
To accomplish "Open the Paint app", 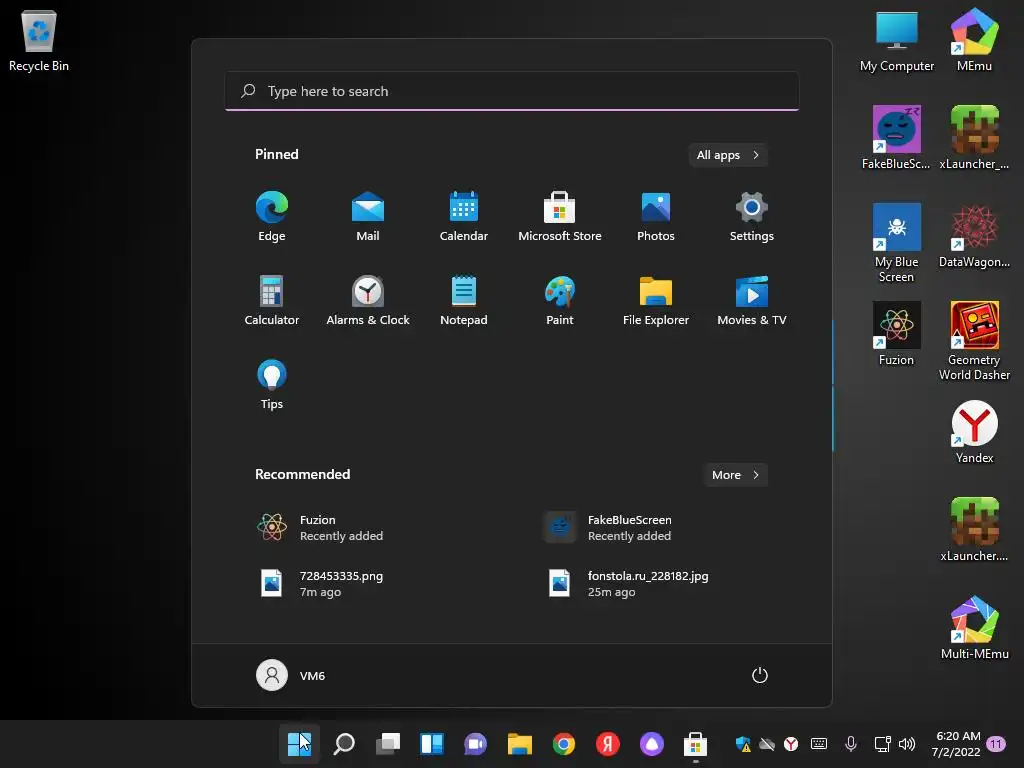I will click(x=560, y=300).
